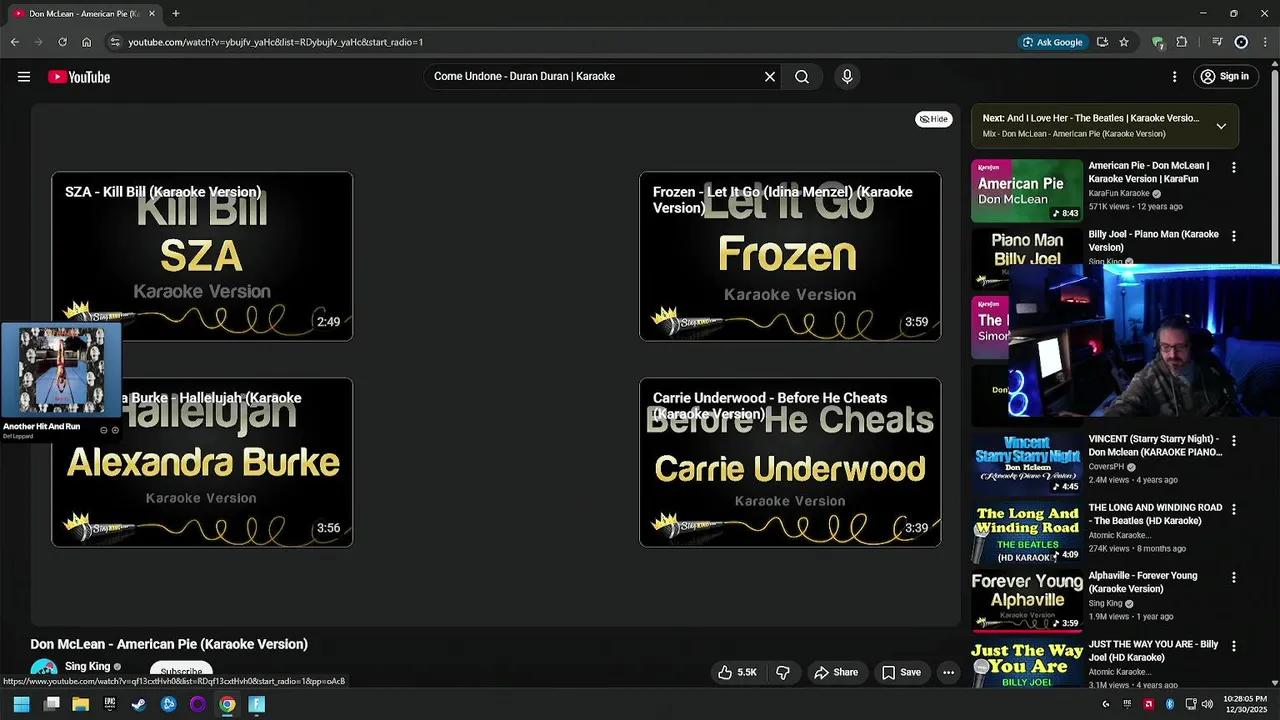Like the video with thumbs up
Viewport: 1280px width, 720px height.
(x=737, y=673)
